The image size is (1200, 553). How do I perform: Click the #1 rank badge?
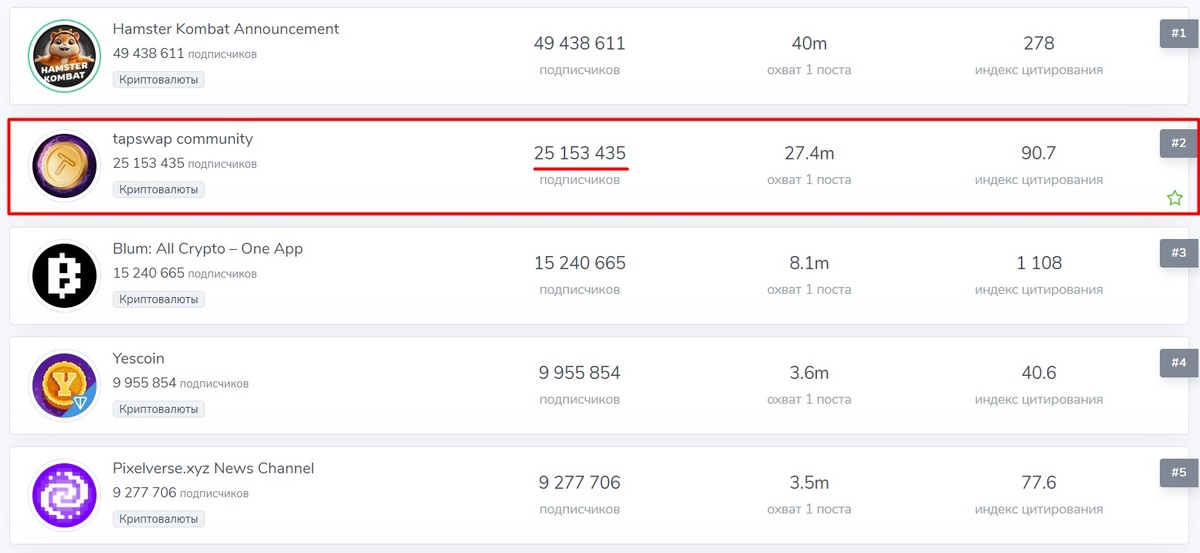point(1178,33)
